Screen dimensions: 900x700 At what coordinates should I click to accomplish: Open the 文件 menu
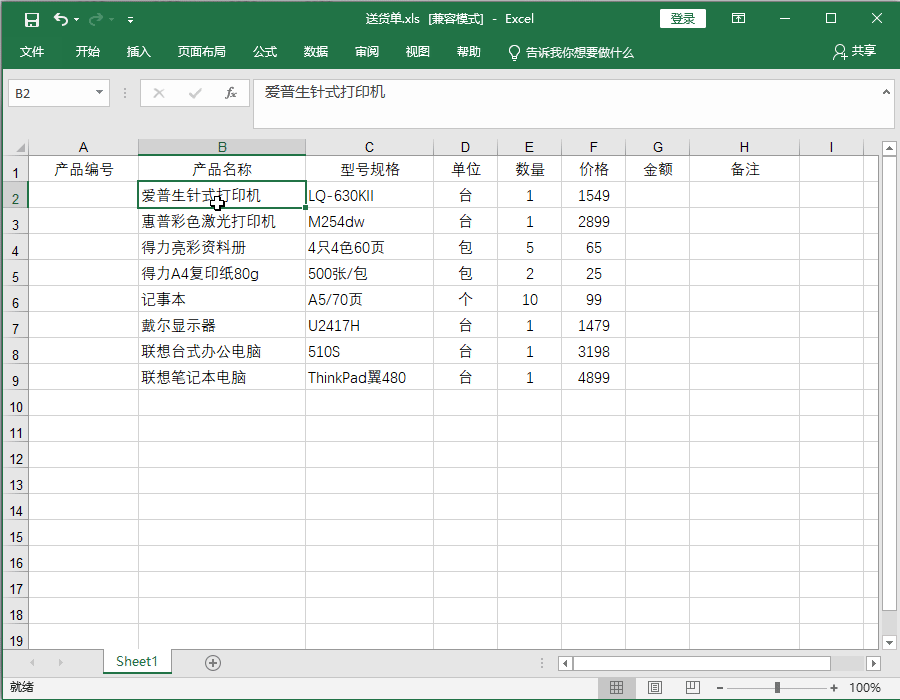coord(32,52)
